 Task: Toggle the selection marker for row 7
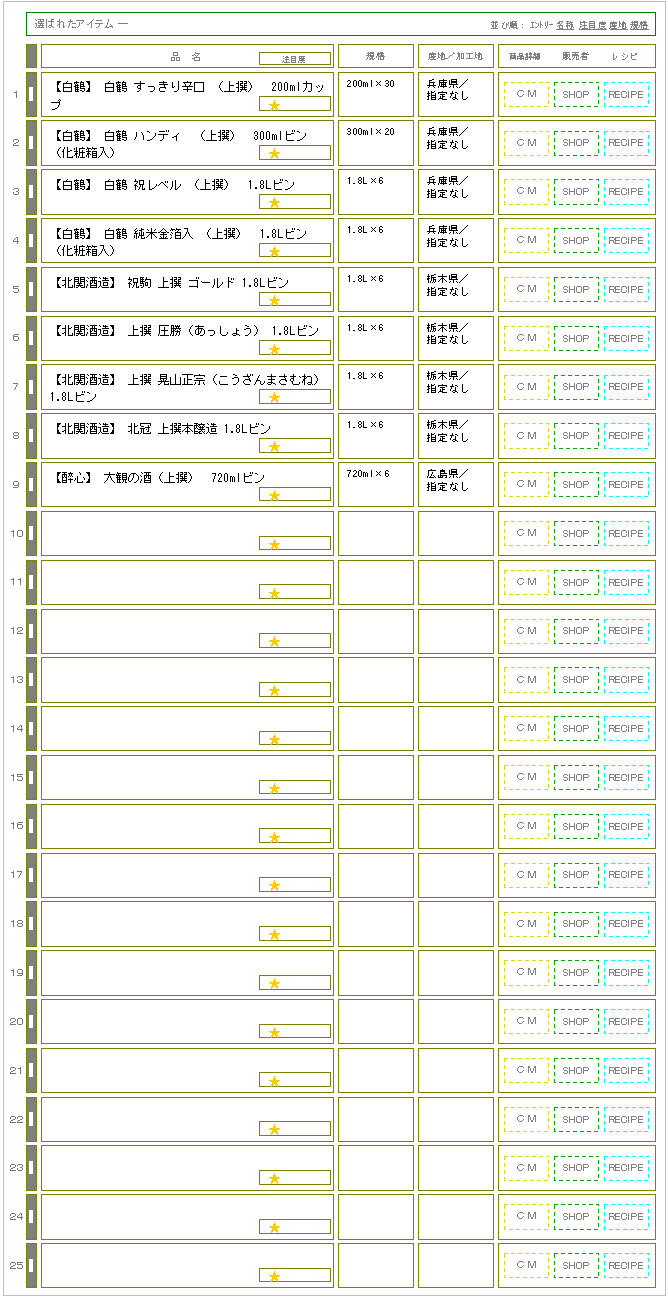[x=31, y=387]
